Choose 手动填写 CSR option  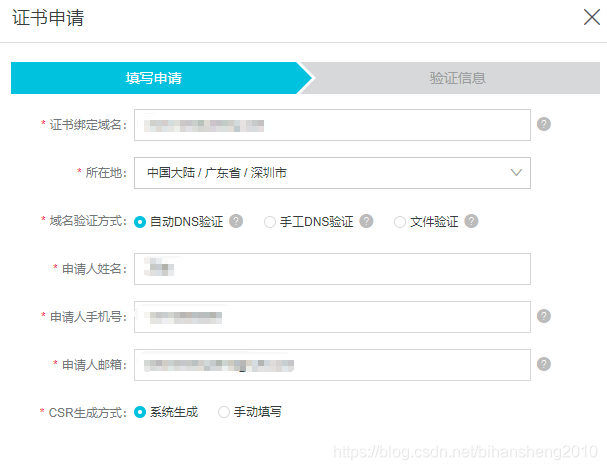224,412
